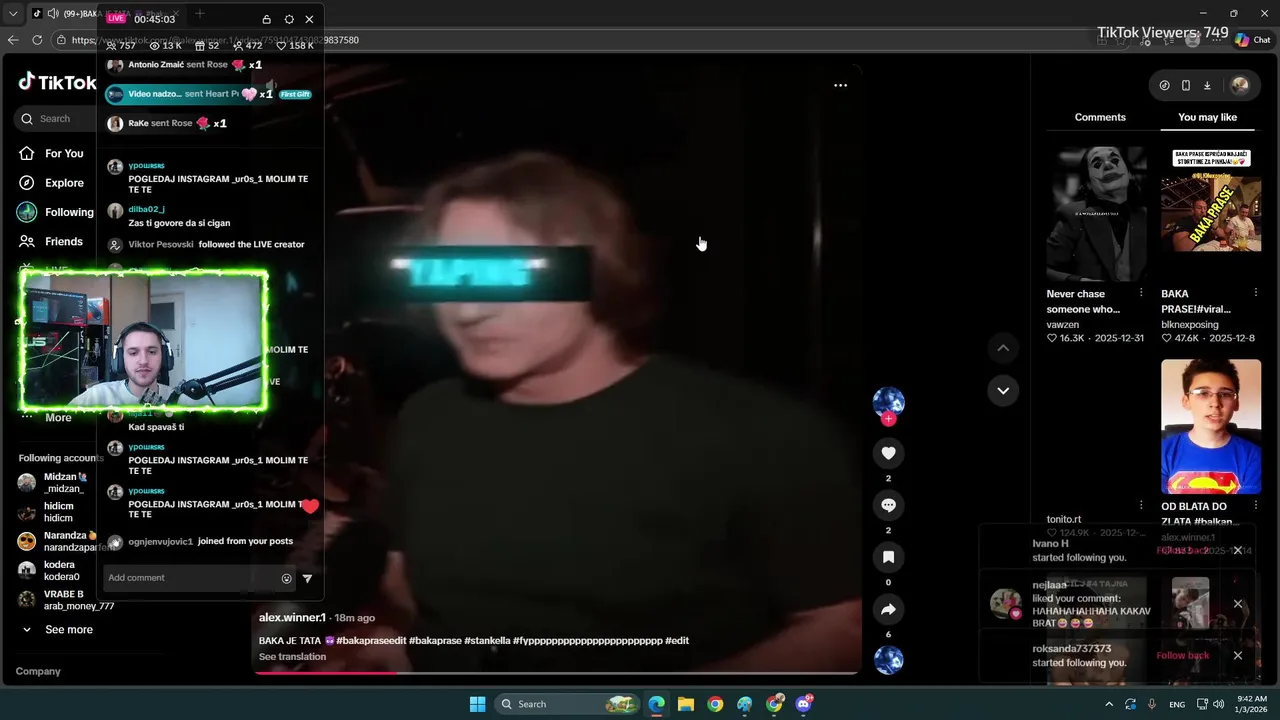The width and height of the screenshot is (1280, 720).
Task: Close the live chat overlay
Action: pos(309,19)
